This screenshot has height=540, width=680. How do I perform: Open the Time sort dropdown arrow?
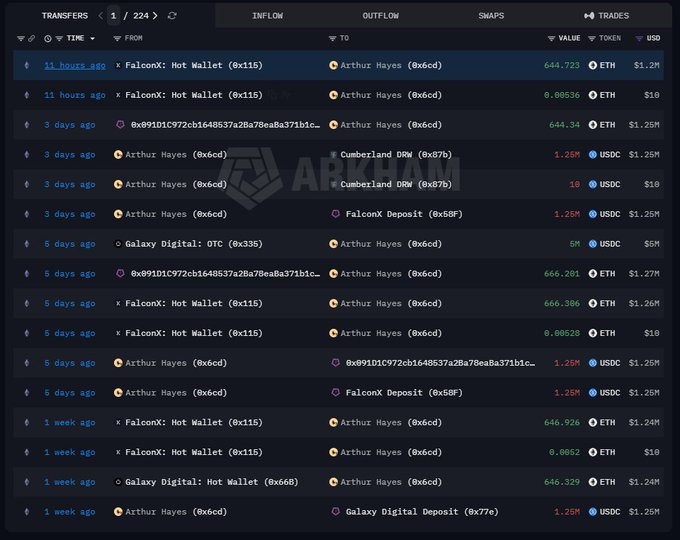click(x=92, y=39)
